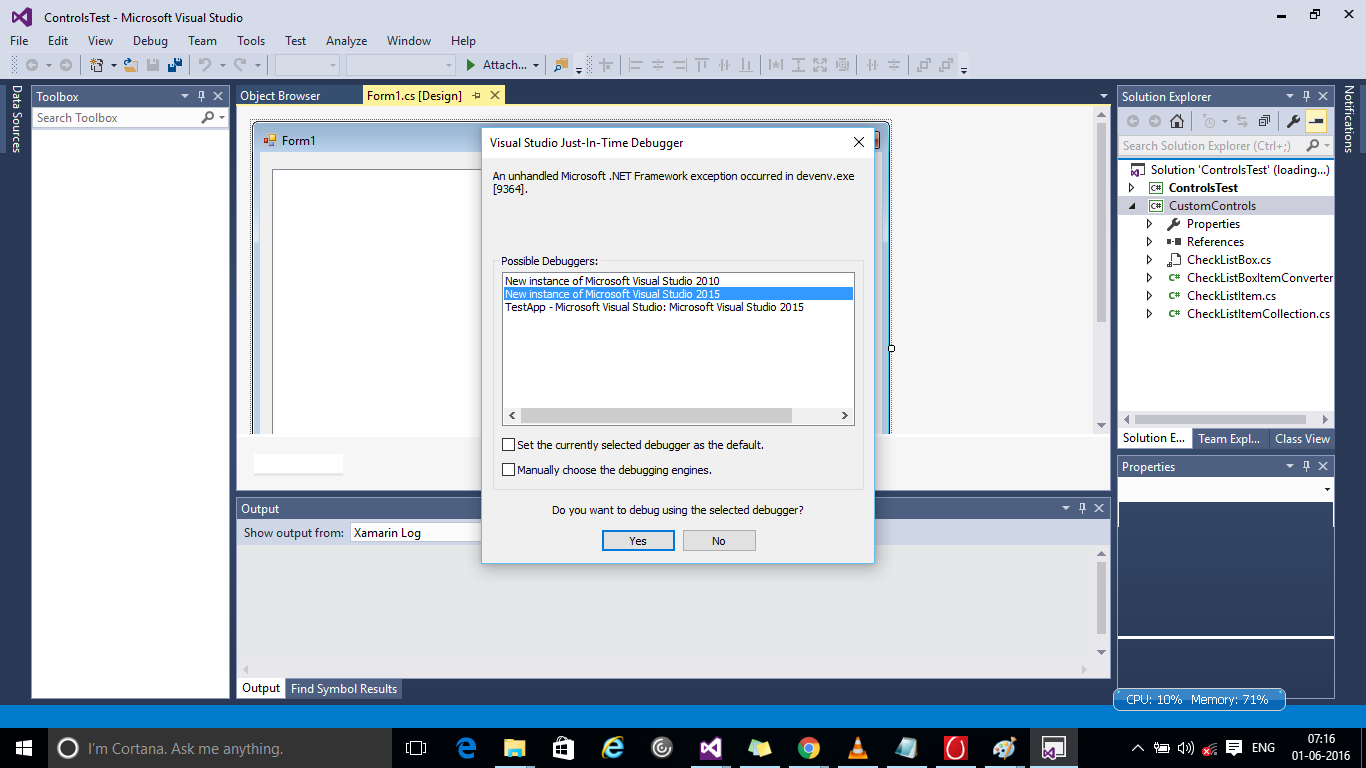Open the File menu
The width and height of the screenshot is (1366, 768).
pos(19,41)
